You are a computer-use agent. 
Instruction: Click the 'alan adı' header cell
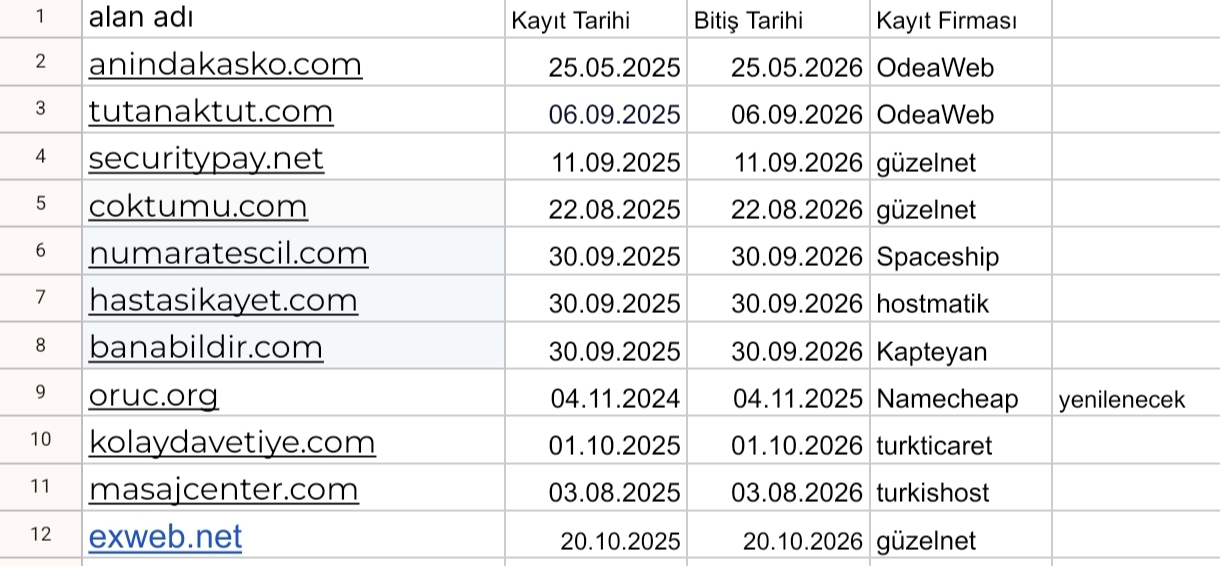click(x=293, y=18)
